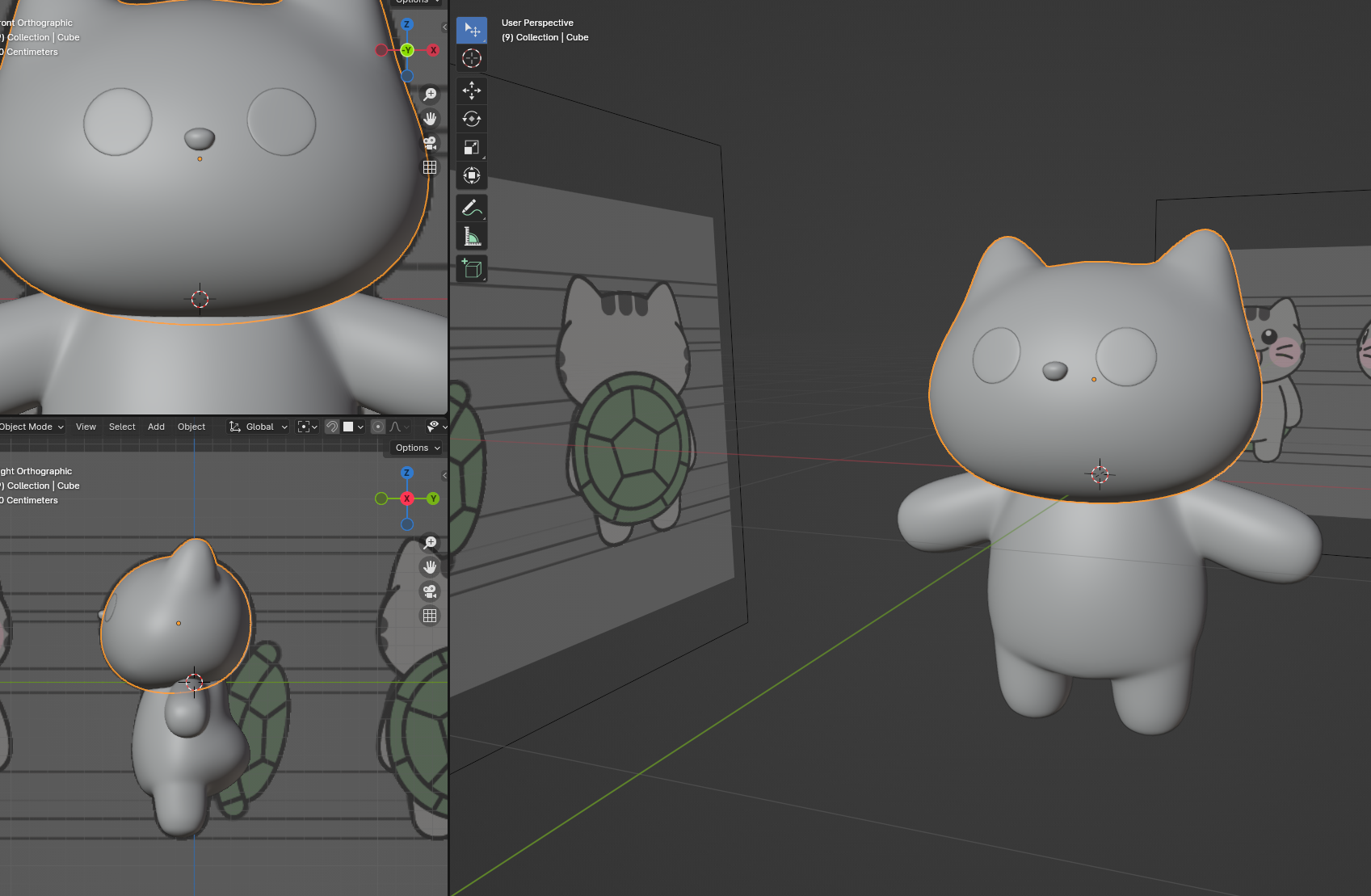Open Global transform orientation dropdown
This screenshot has width=1371, height=896.
tap(259, 427)
